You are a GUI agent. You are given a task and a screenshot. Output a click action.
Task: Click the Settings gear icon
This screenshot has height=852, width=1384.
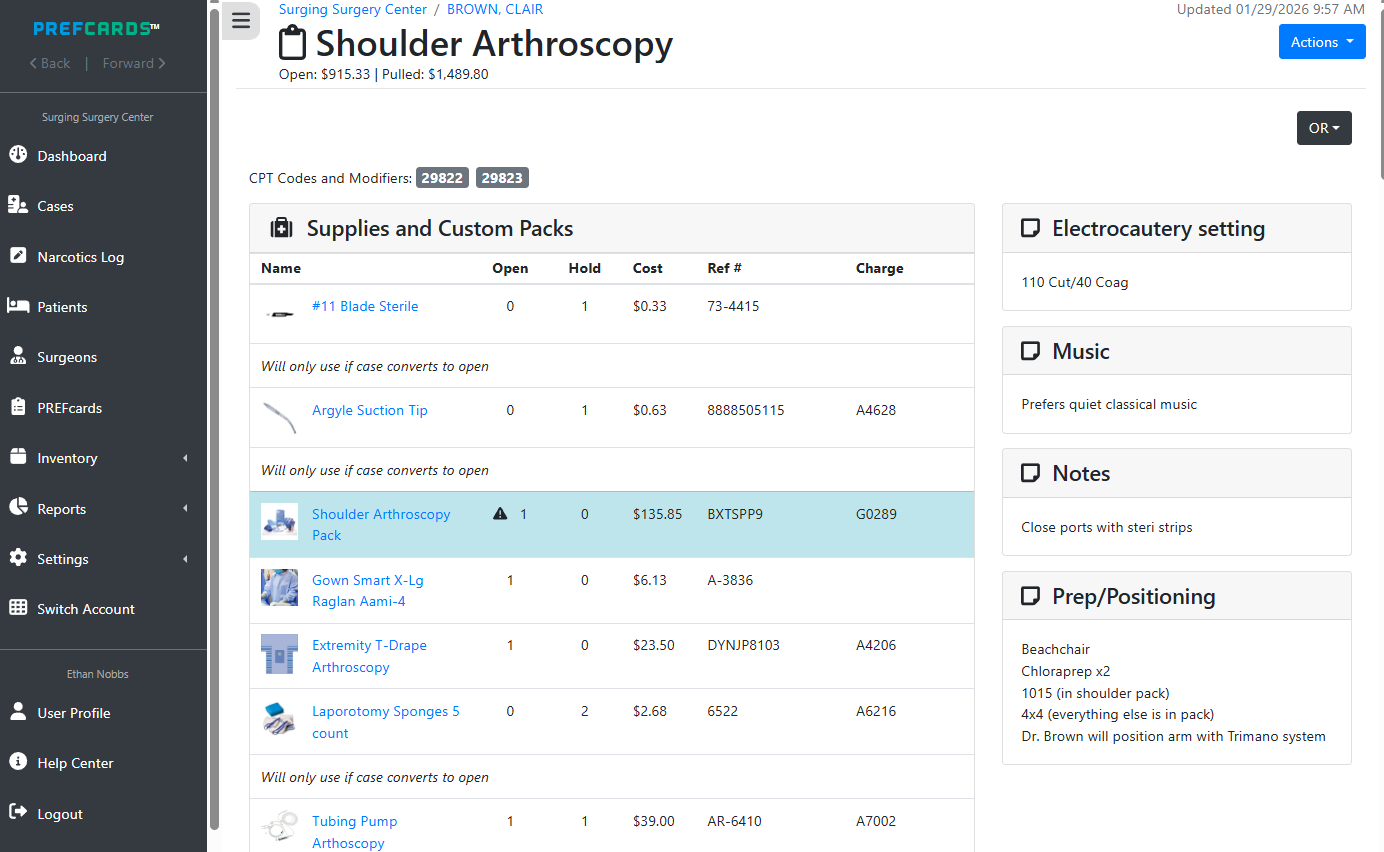coord(18,558)
